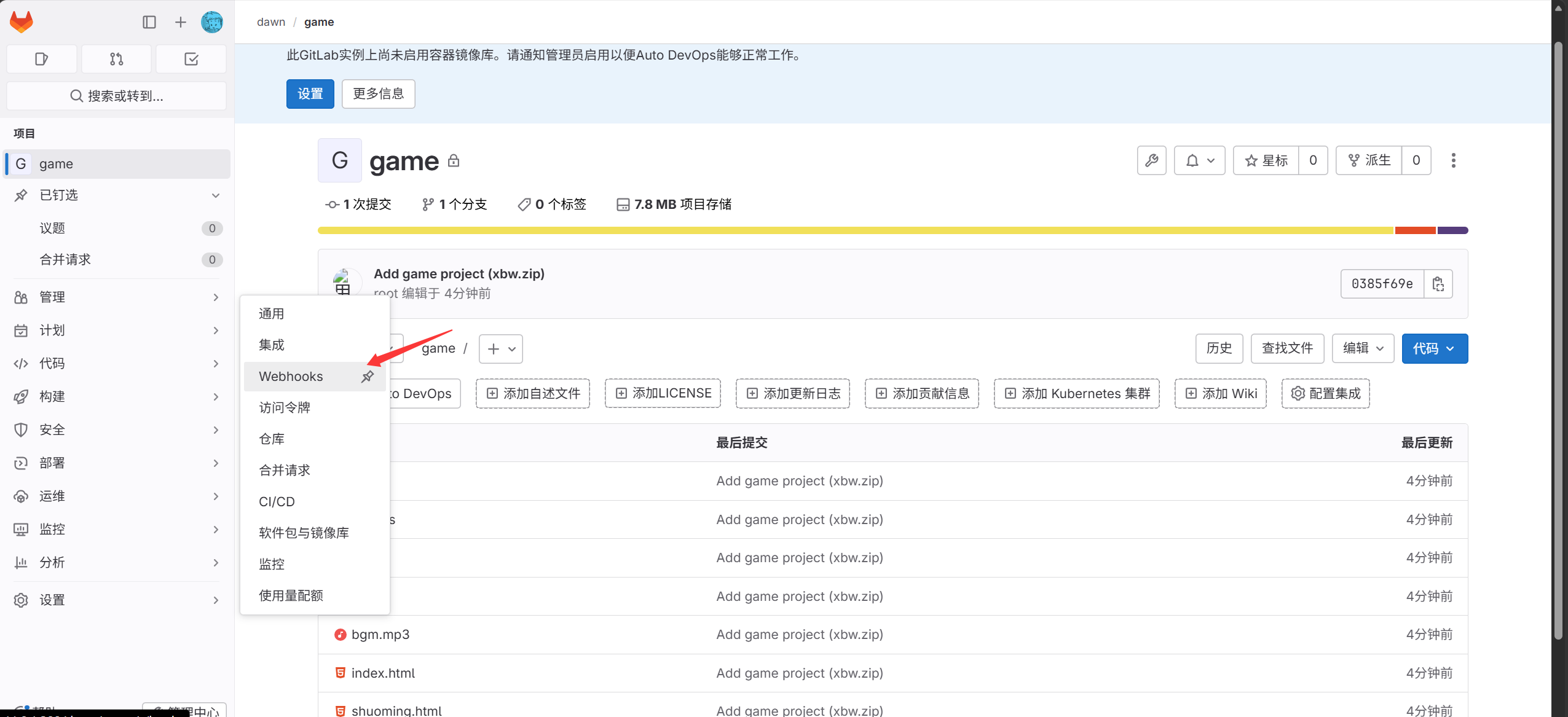1568x717 pixels.
Task: Click the 查找文件 button
Action: click(x=1287, y=348)
